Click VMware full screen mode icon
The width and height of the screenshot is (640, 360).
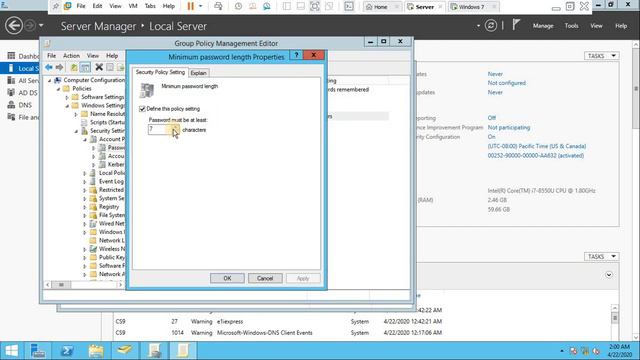315,6
